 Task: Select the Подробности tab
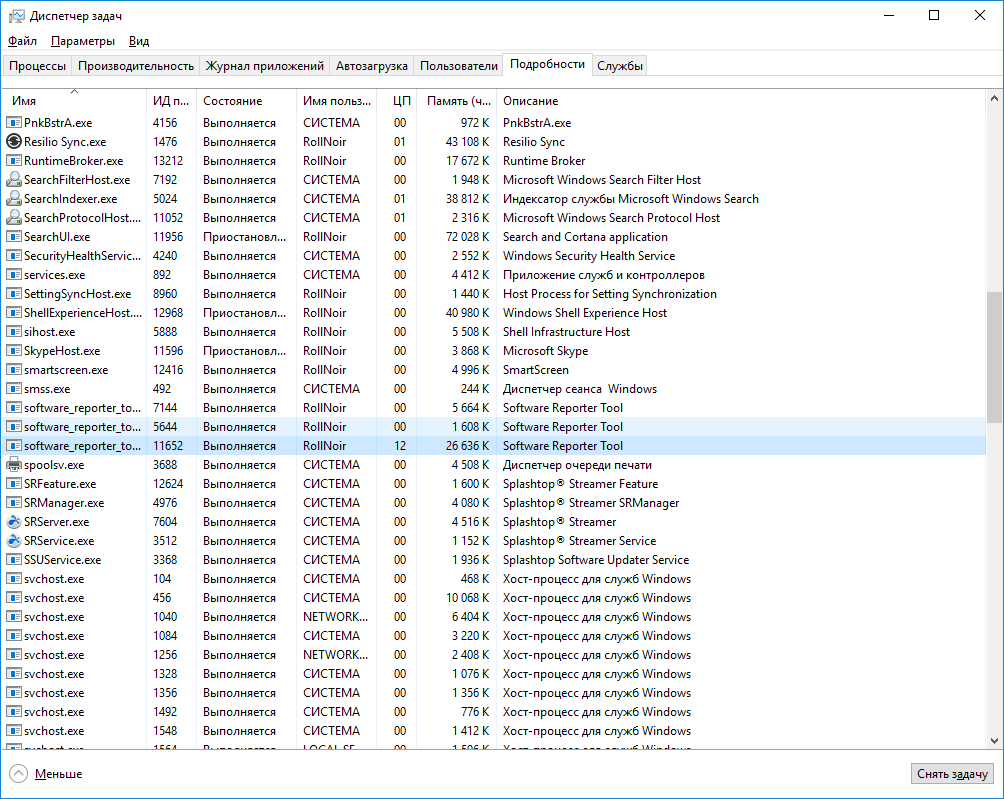click(547, 64)
